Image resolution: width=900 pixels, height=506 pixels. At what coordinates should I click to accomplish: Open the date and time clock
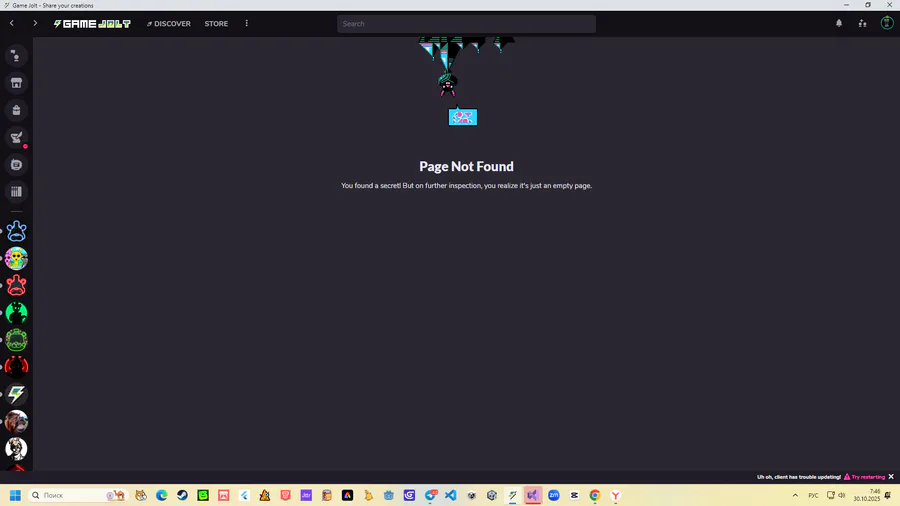tap(867, 495)
